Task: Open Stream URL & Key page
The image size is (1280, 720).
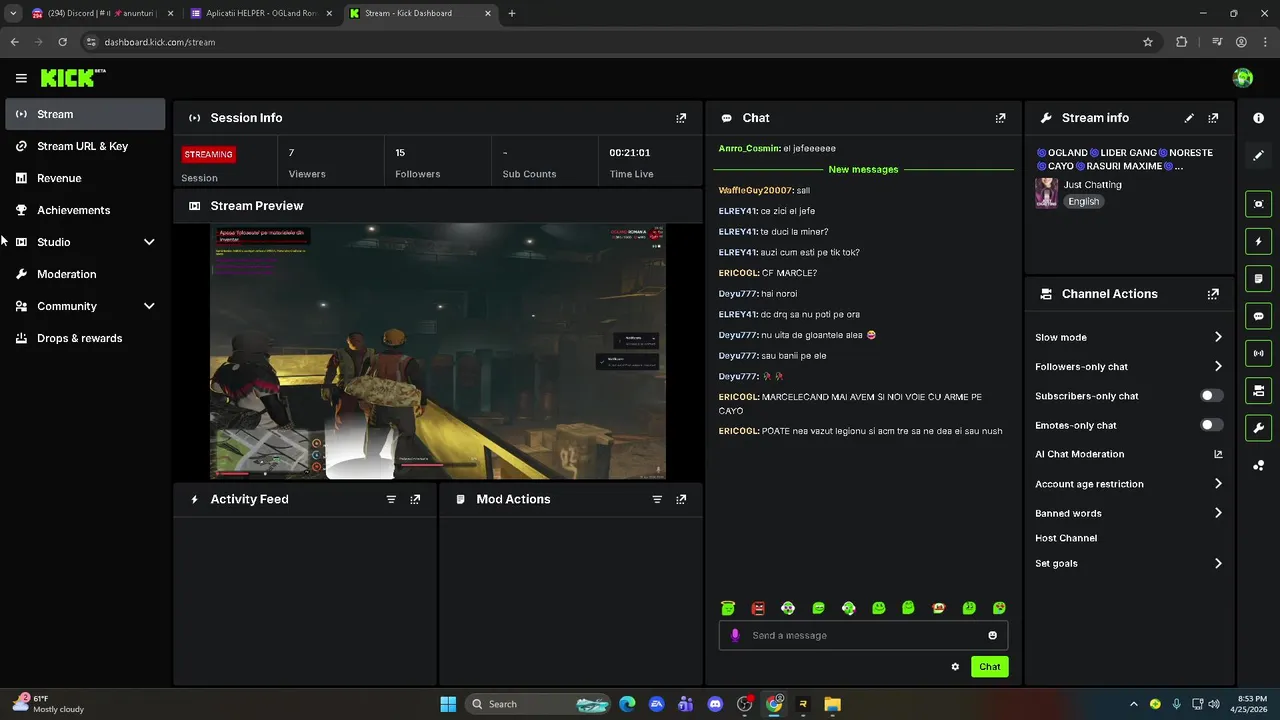Action: click(85, 146)
